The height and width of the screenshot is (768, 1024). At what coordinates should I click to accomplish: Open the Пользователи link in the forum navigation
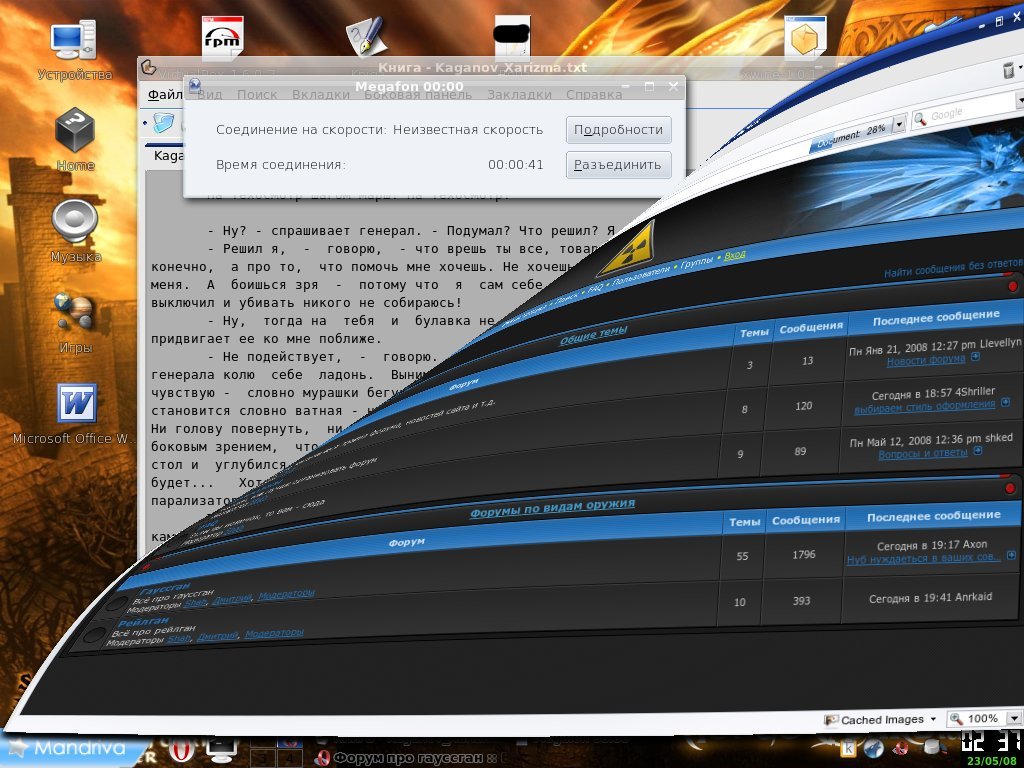[x=641, y=277]
